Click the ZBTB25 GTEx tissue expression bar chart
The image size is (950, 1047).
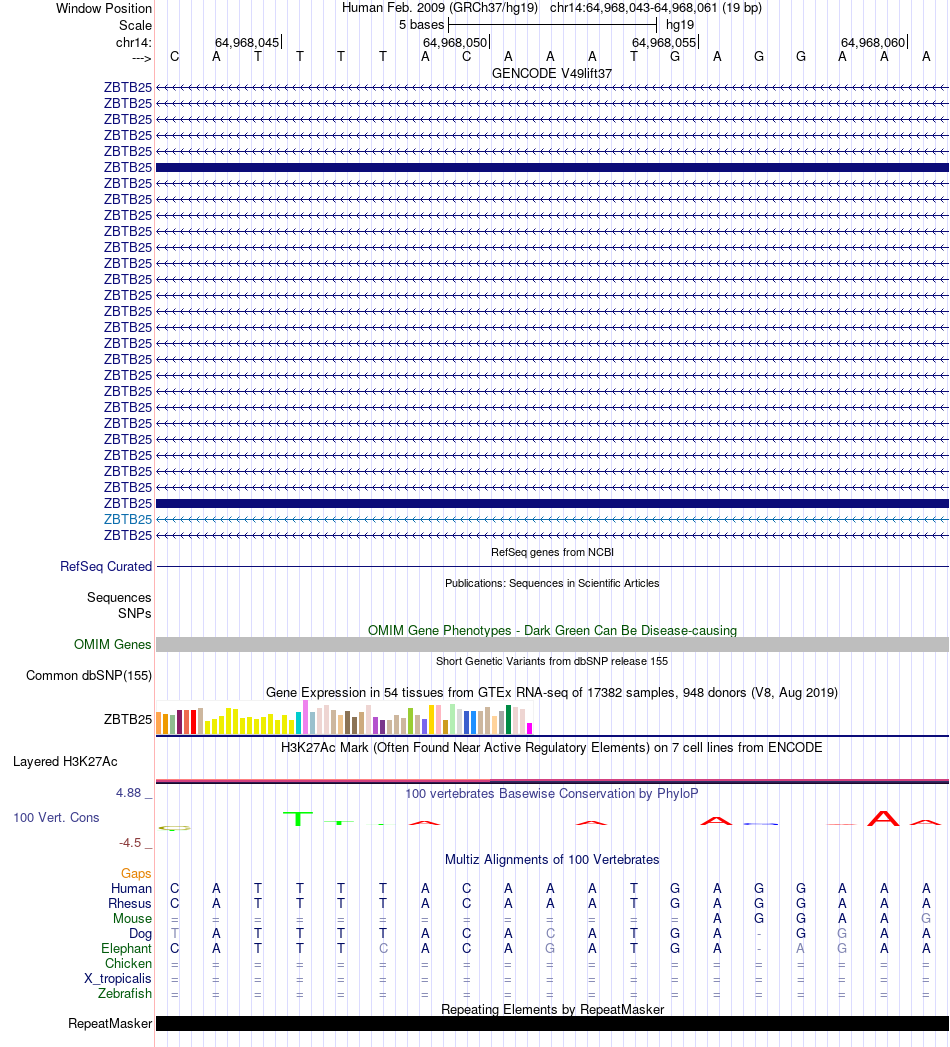[344, 718]
